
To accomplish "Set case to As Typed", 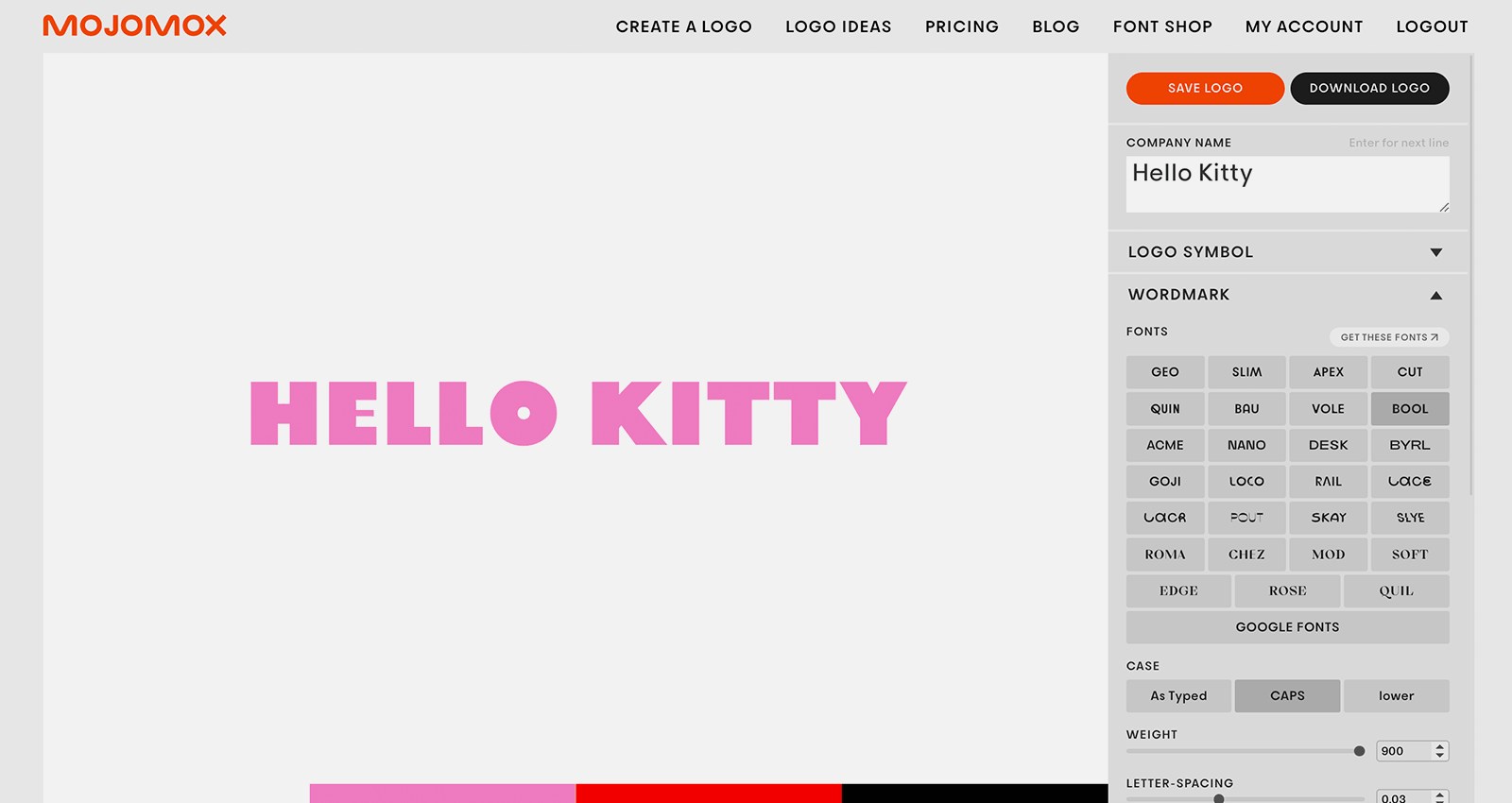I will (1178, 696).
